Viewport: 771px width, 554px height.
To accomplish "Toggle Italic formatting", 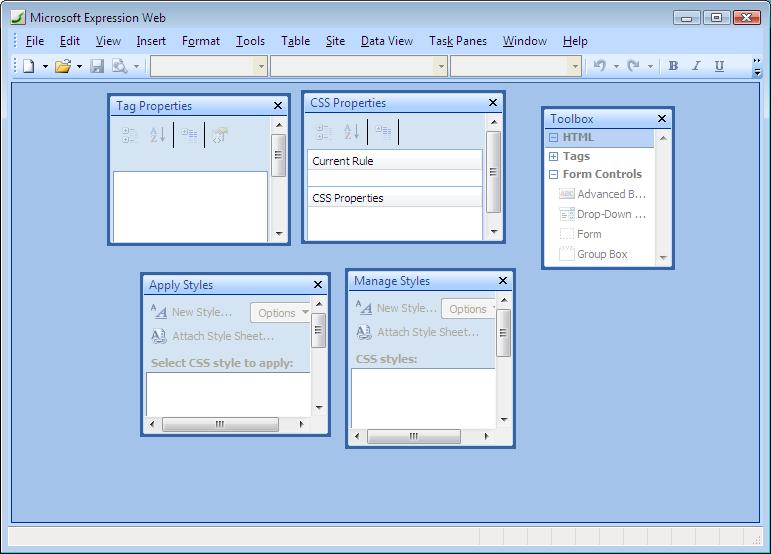I will click(696, 66).
